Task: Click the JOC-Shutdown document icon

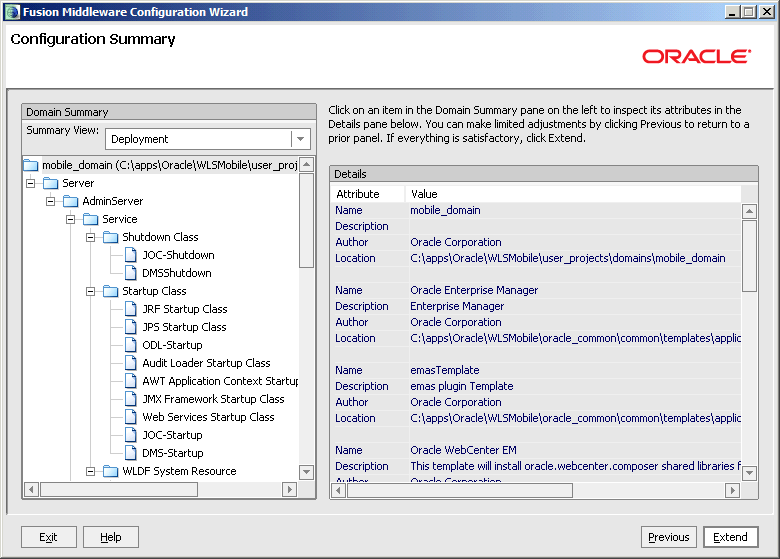Action: (x=131, y=255)
